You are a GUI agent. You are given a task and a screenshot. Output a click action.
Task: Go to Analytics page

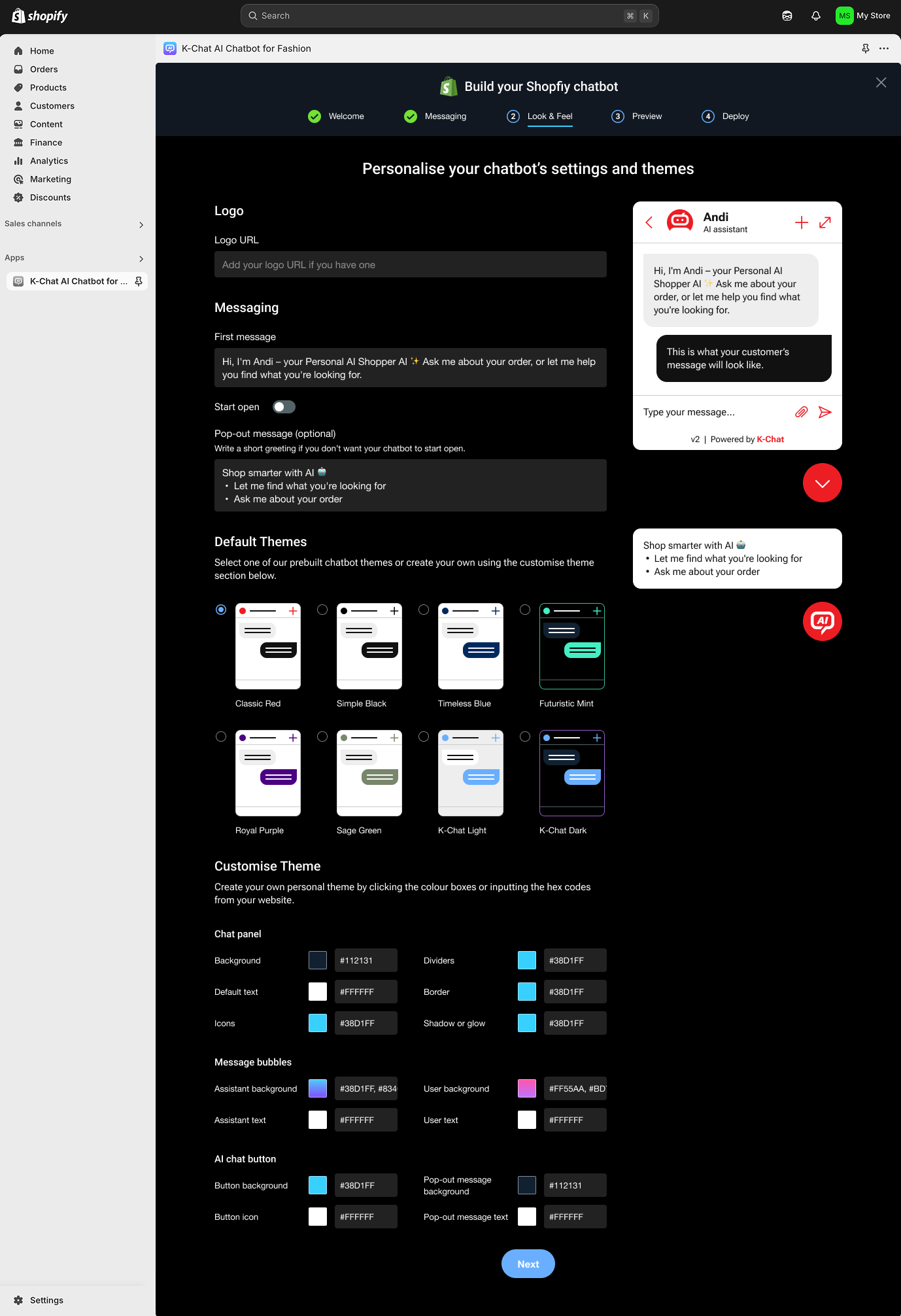tap(49, 161)
